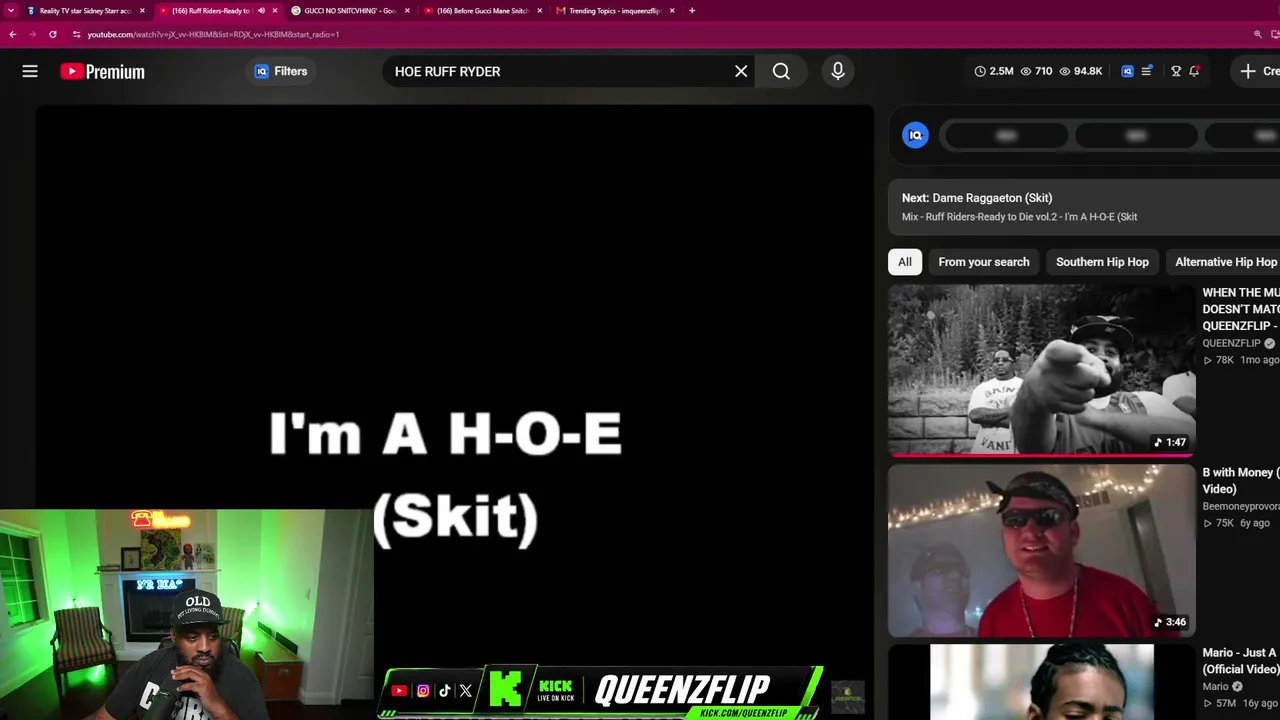Open the B with Money video title
The image size is (1280, 720).
pyautogui.click(x=1241, y=480)
